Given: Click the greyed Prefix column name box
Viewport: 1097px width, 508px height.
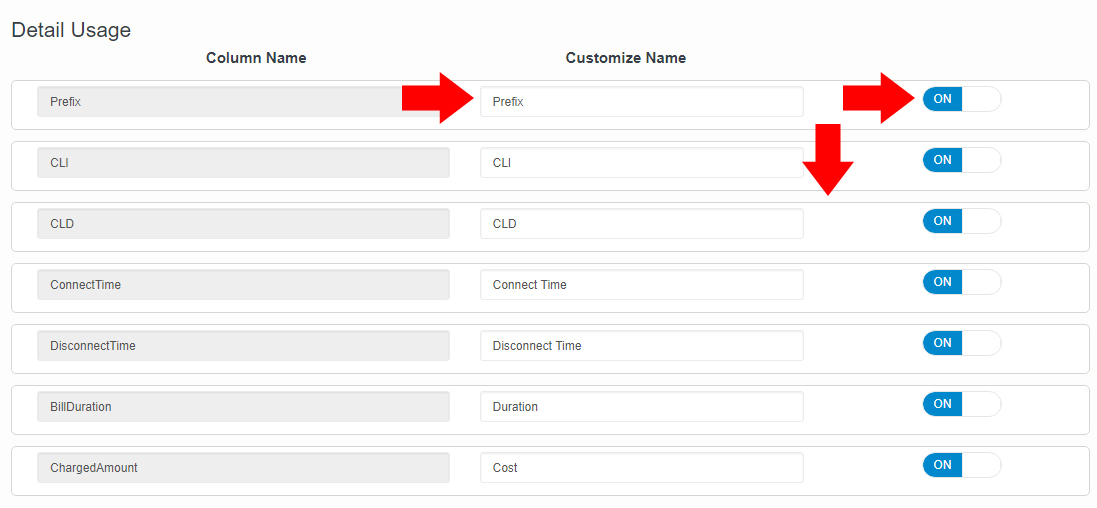Looking at the screenshot, I should 220,102.
